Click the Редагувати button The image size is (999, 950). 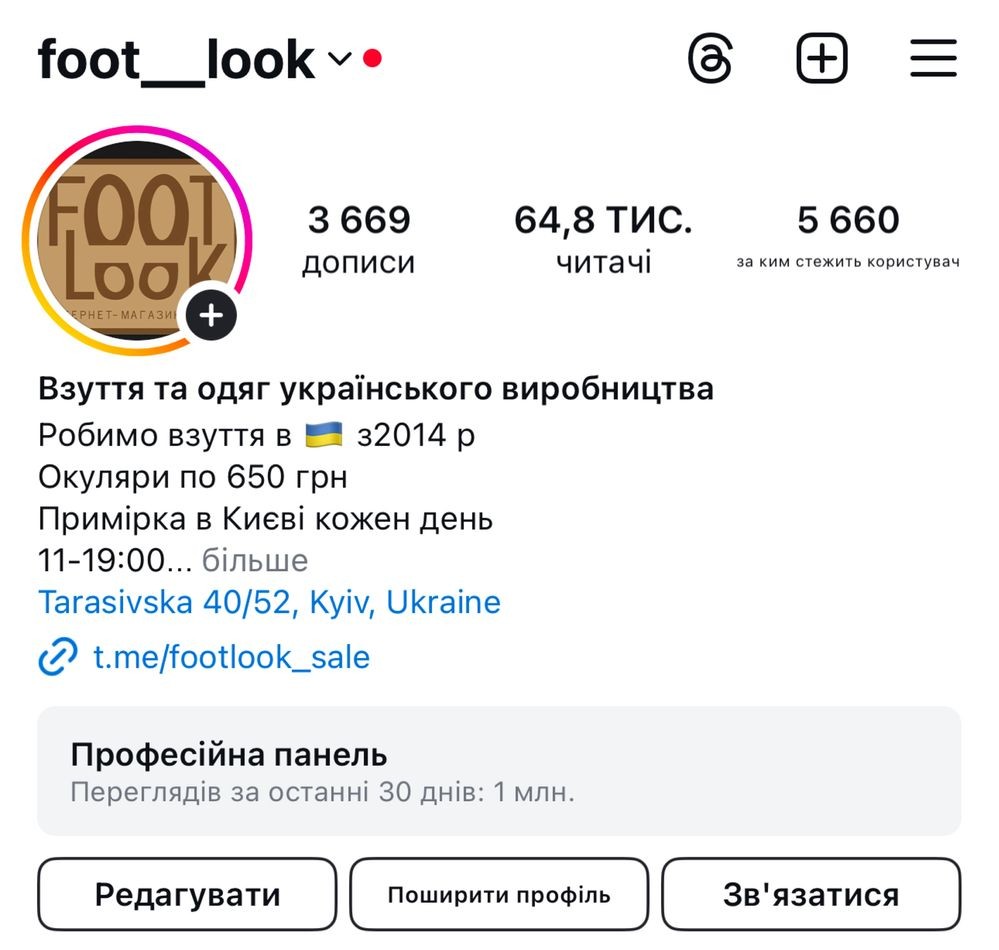point(187,895)
